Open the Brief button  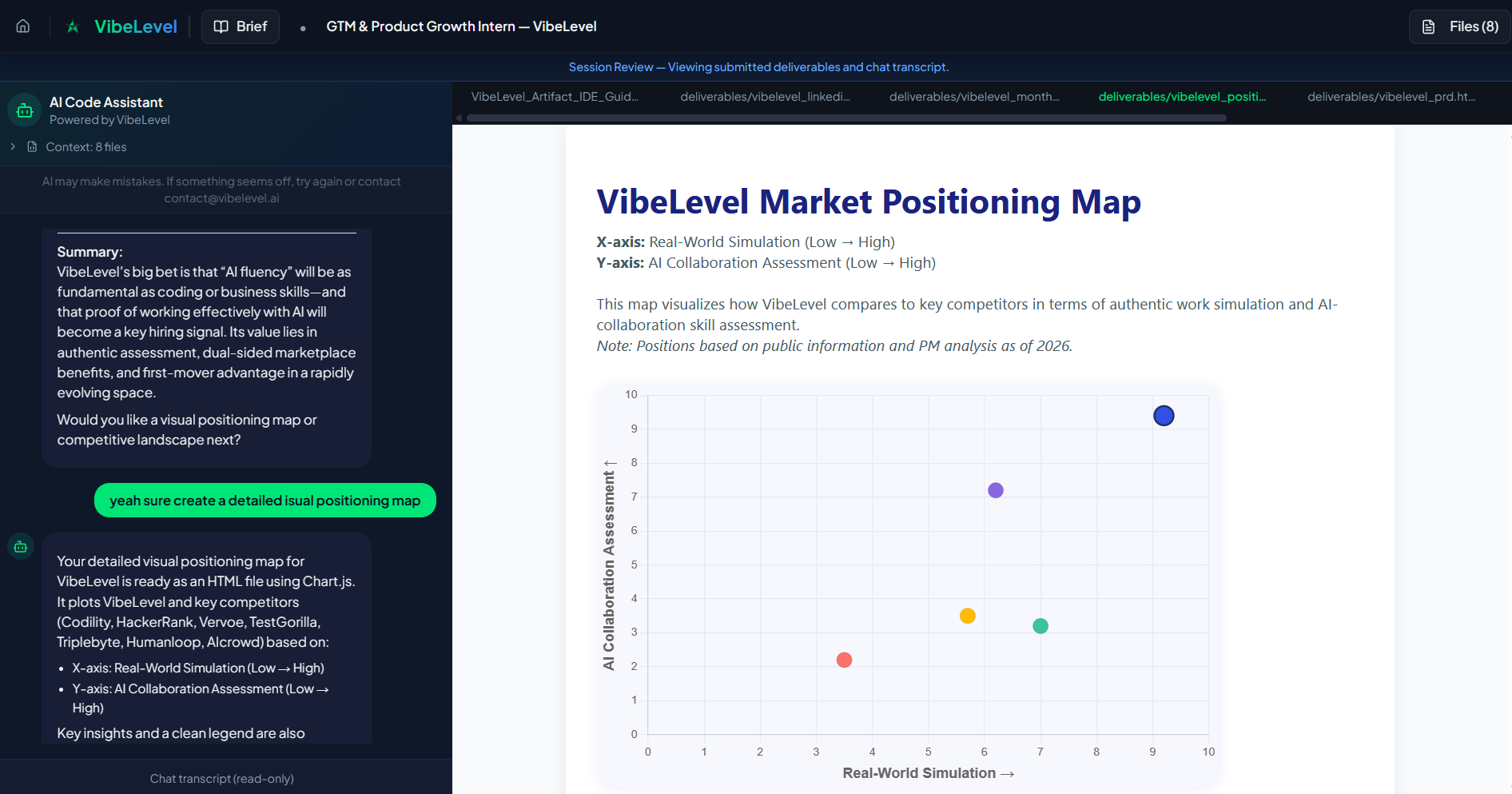coord(241,26)
